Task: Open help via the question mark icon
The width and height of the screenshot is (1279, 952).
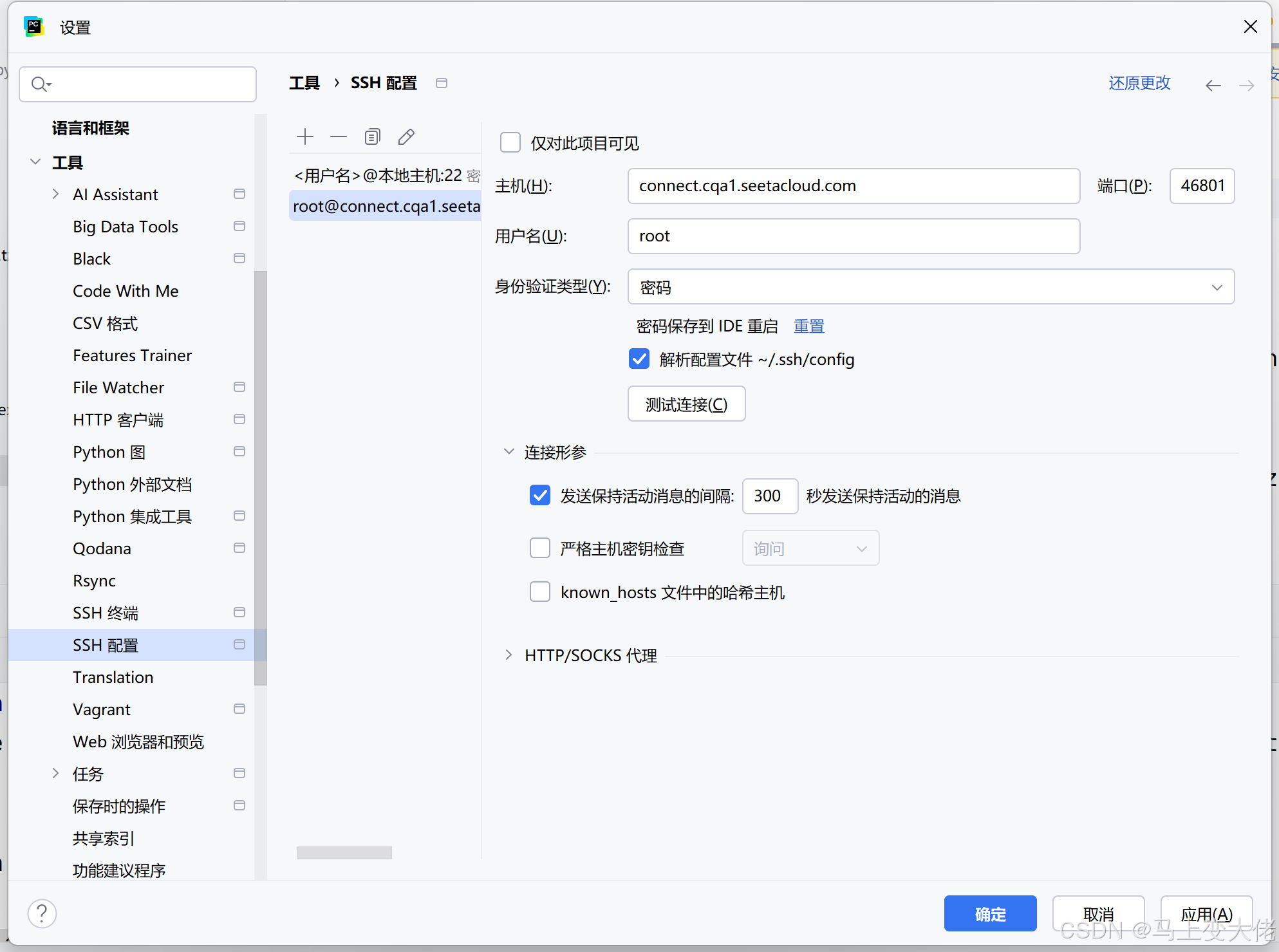Action: click(x=42, y=913)
